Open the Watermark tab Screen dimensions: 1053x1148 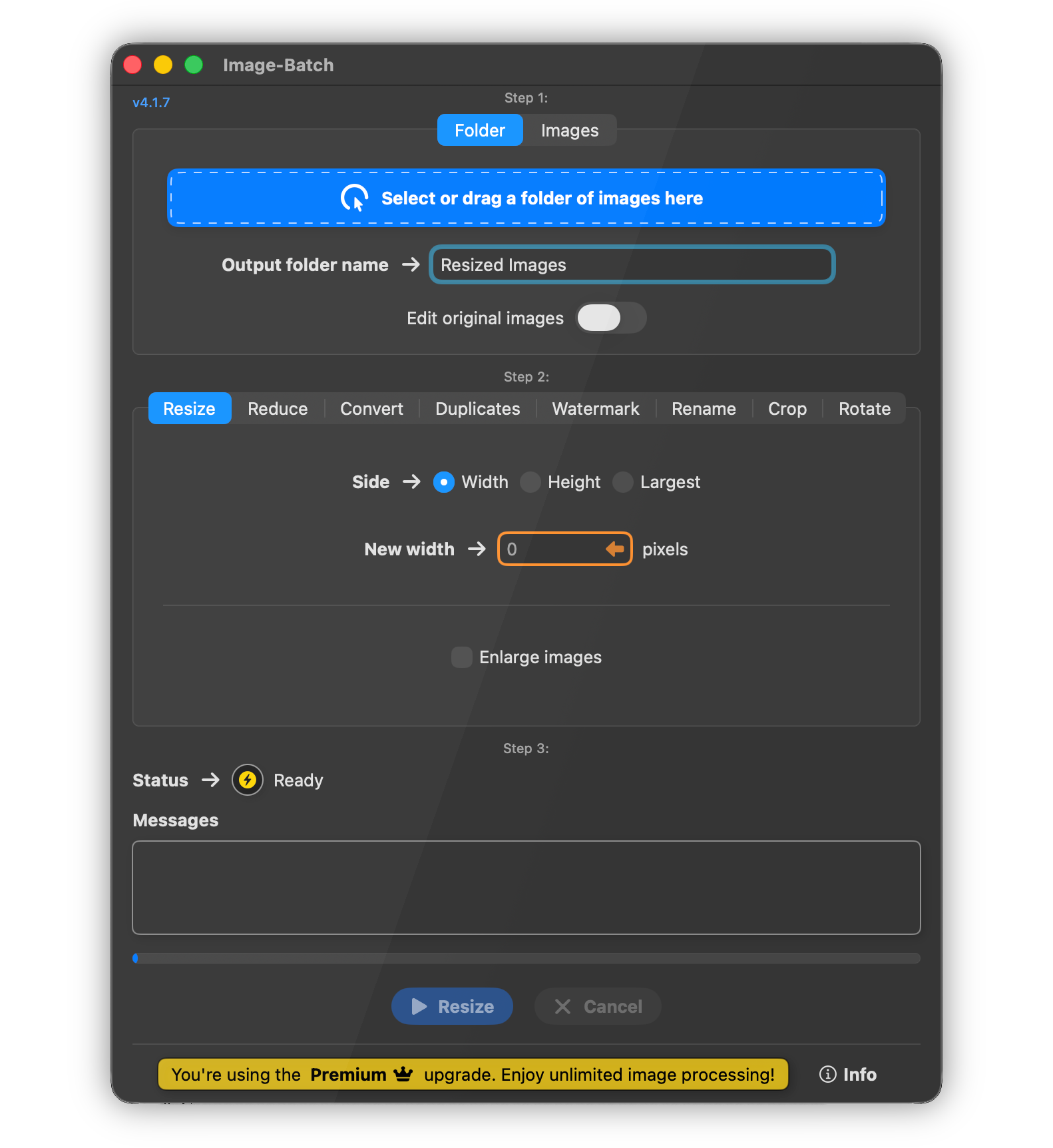(596, 408)
